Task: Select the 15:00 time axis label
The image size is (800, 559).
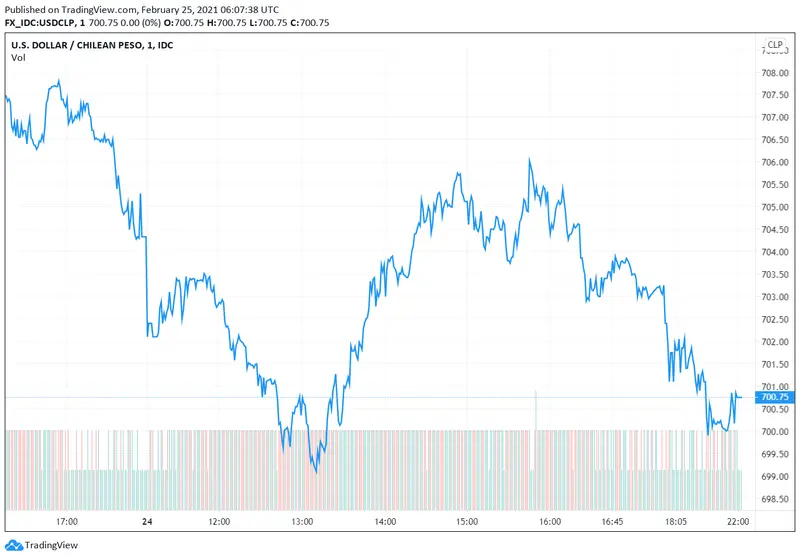Action: [467, 522]
